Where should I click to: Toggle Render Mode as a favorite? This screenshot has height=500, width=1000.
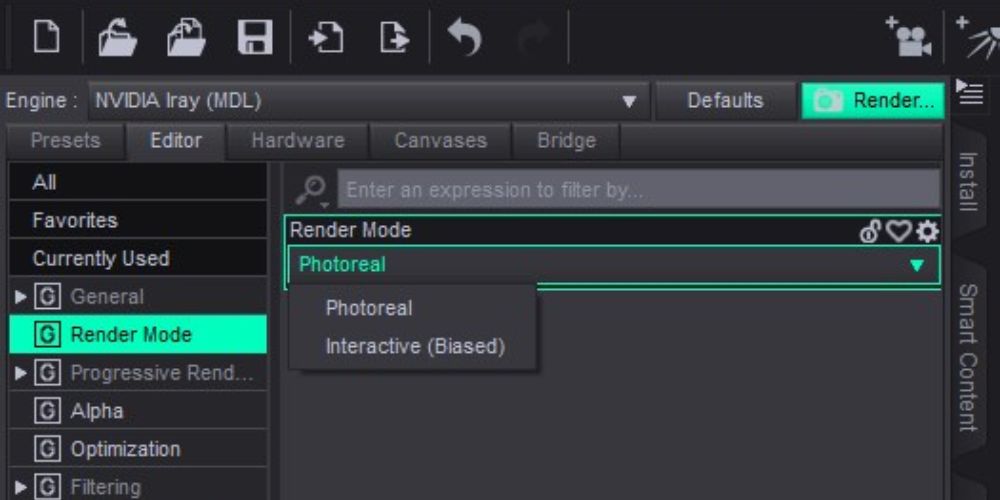click(899, 232)
